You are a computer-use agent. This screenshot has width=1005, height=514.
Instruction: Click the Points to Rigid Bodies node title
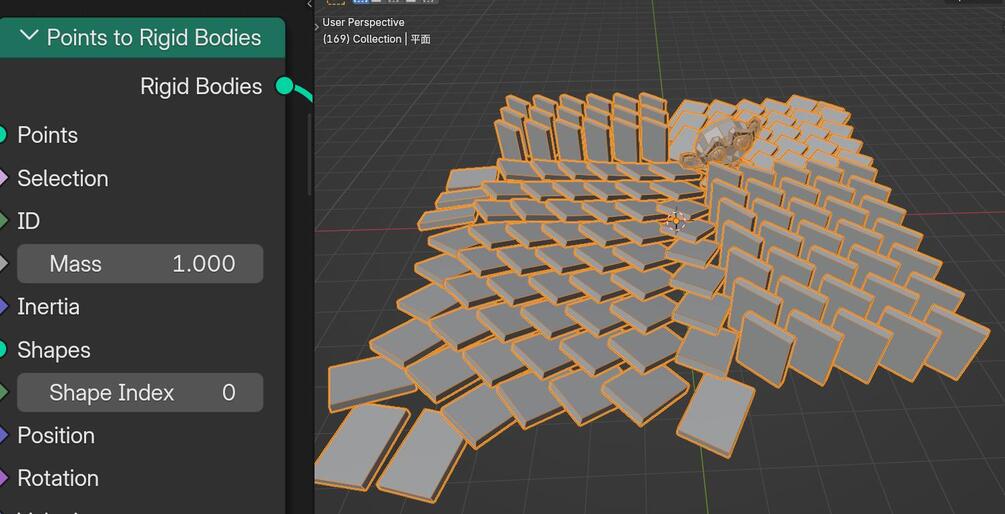(x=154, y=37)
